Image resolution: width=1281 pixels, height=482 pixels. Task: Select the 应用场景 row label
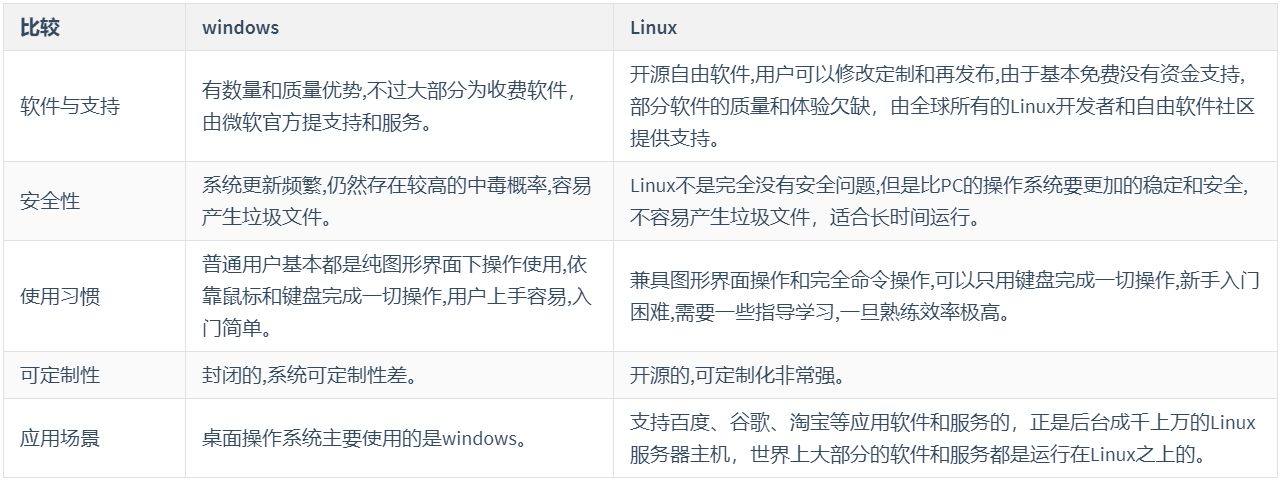pos(60,438)
